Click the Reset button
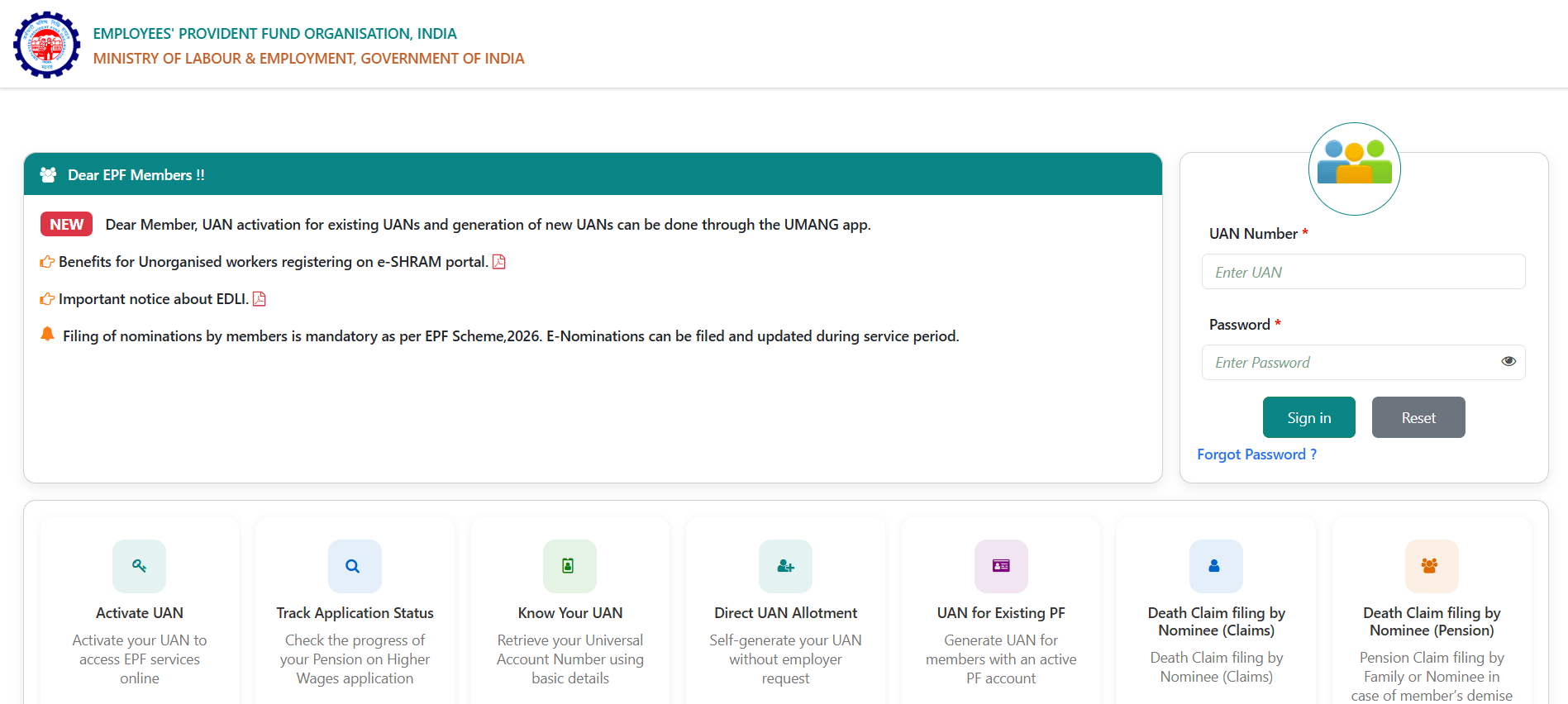 click(1418, 417)
